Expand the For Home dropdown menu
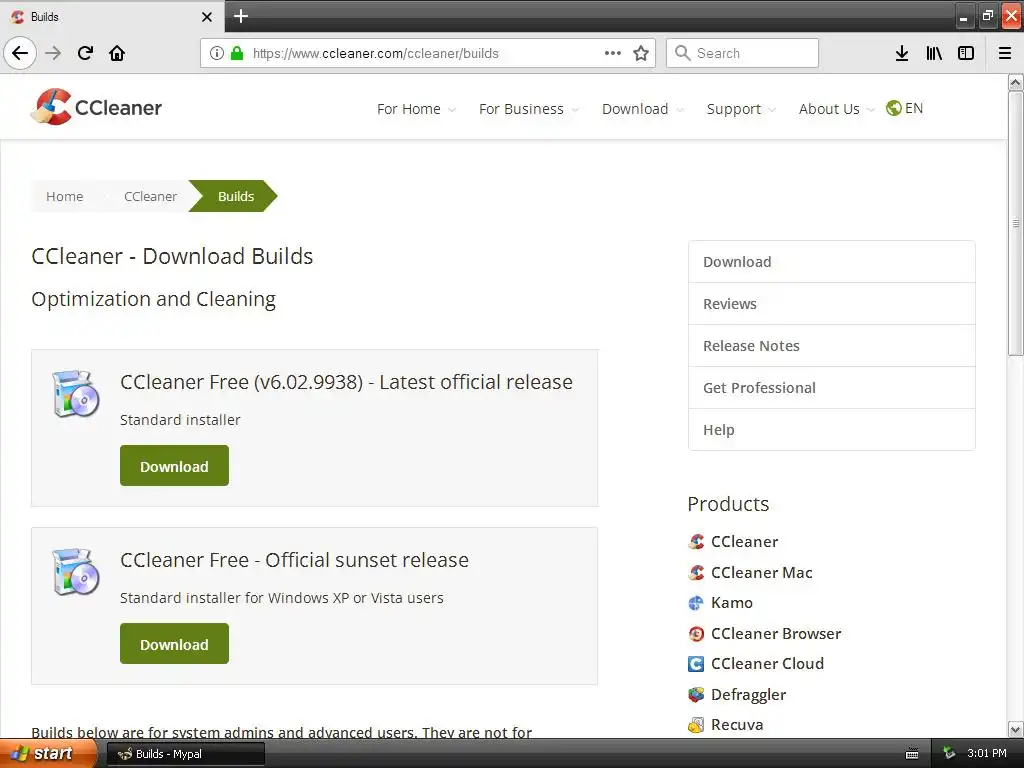Viewport: 1024px width, 768px height. [x=416, y=109]
